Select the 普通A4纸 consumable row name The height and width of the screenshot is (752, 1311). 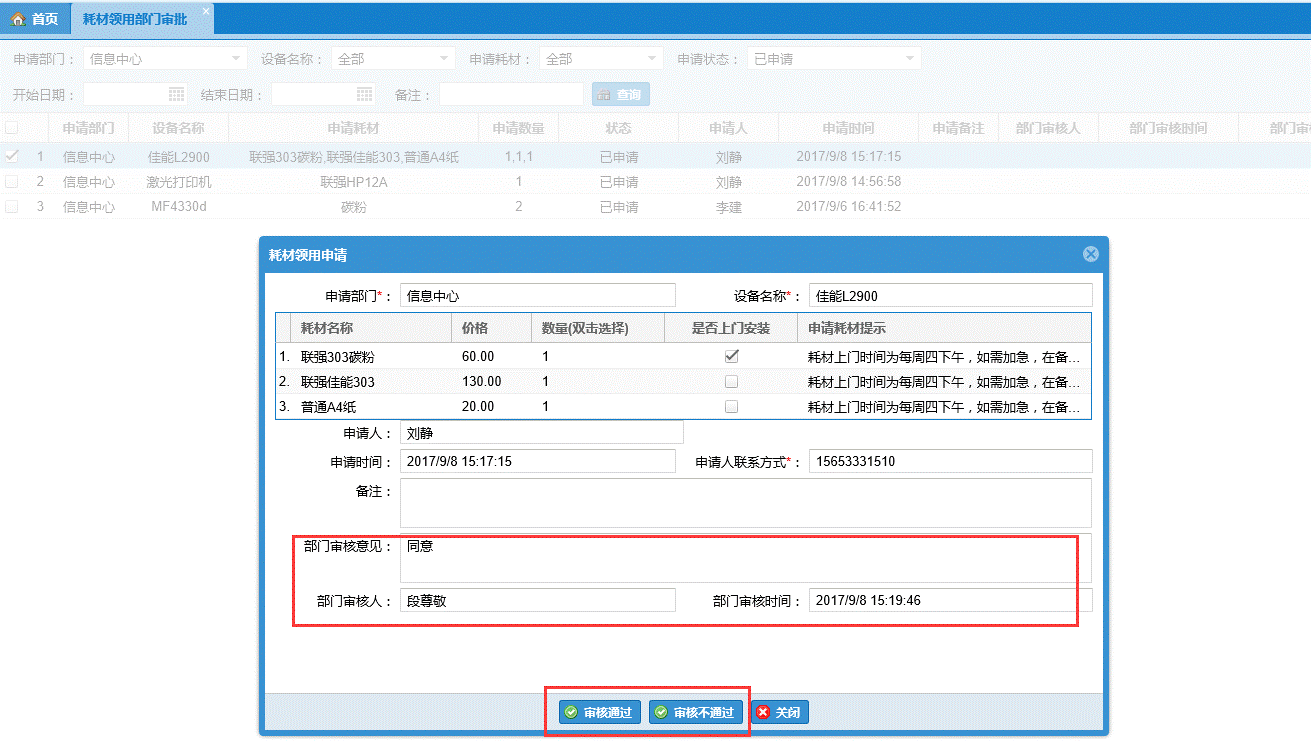[x=329, y=406]
